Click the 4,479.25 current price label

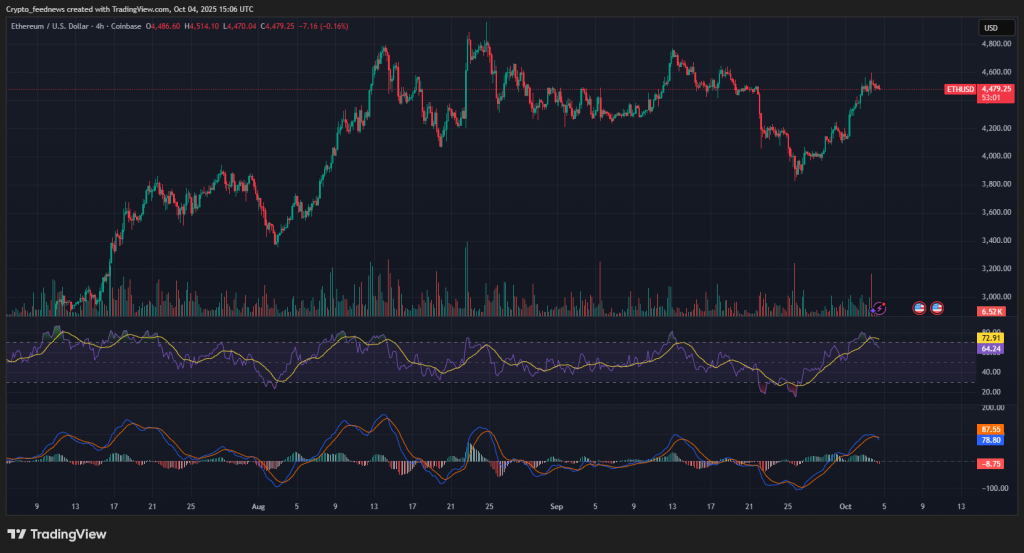coord(996,88)
